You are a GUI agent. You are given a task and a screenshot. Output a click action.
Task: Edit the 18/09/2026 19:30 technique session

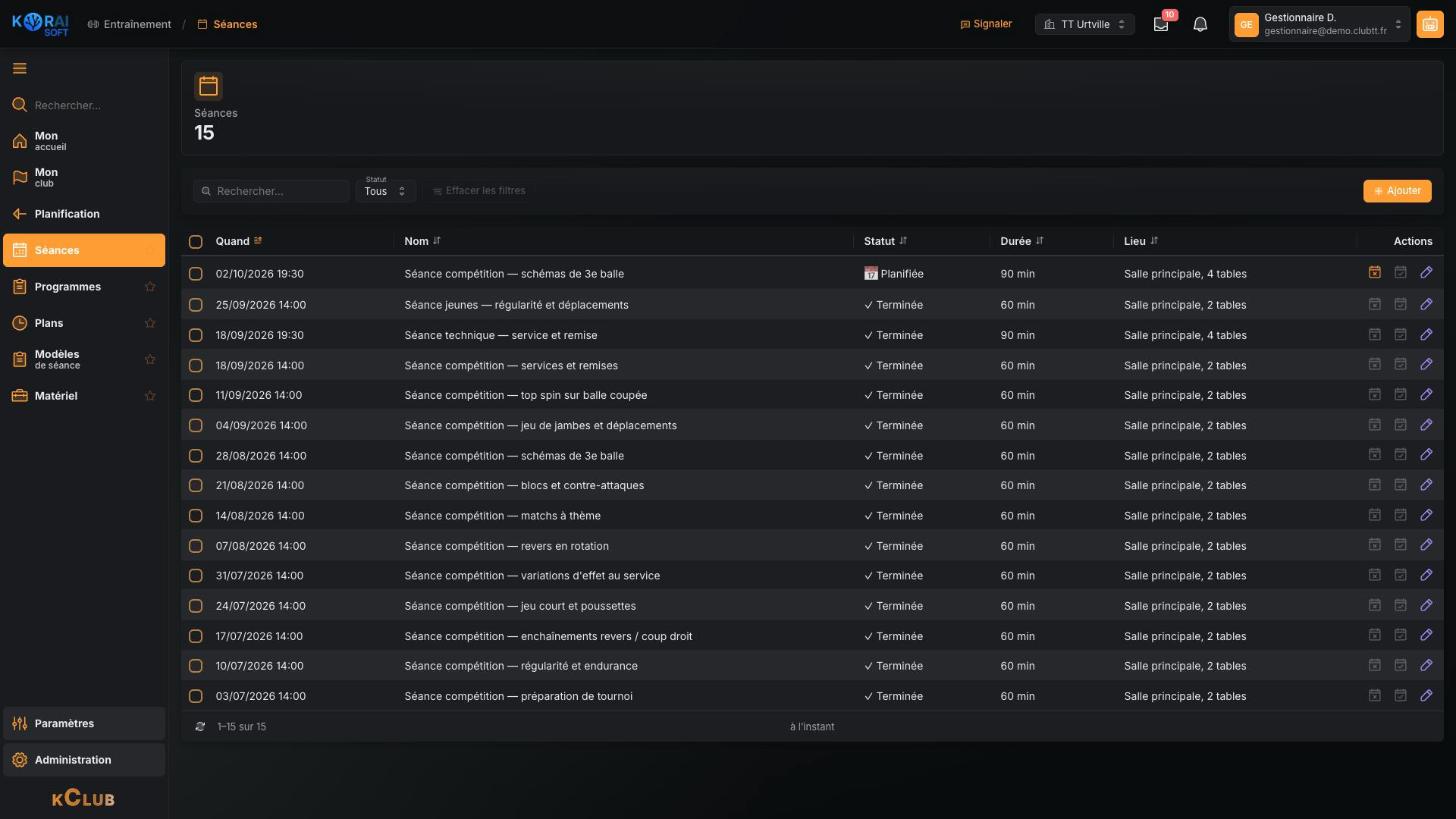click(x=1426, y=334)
